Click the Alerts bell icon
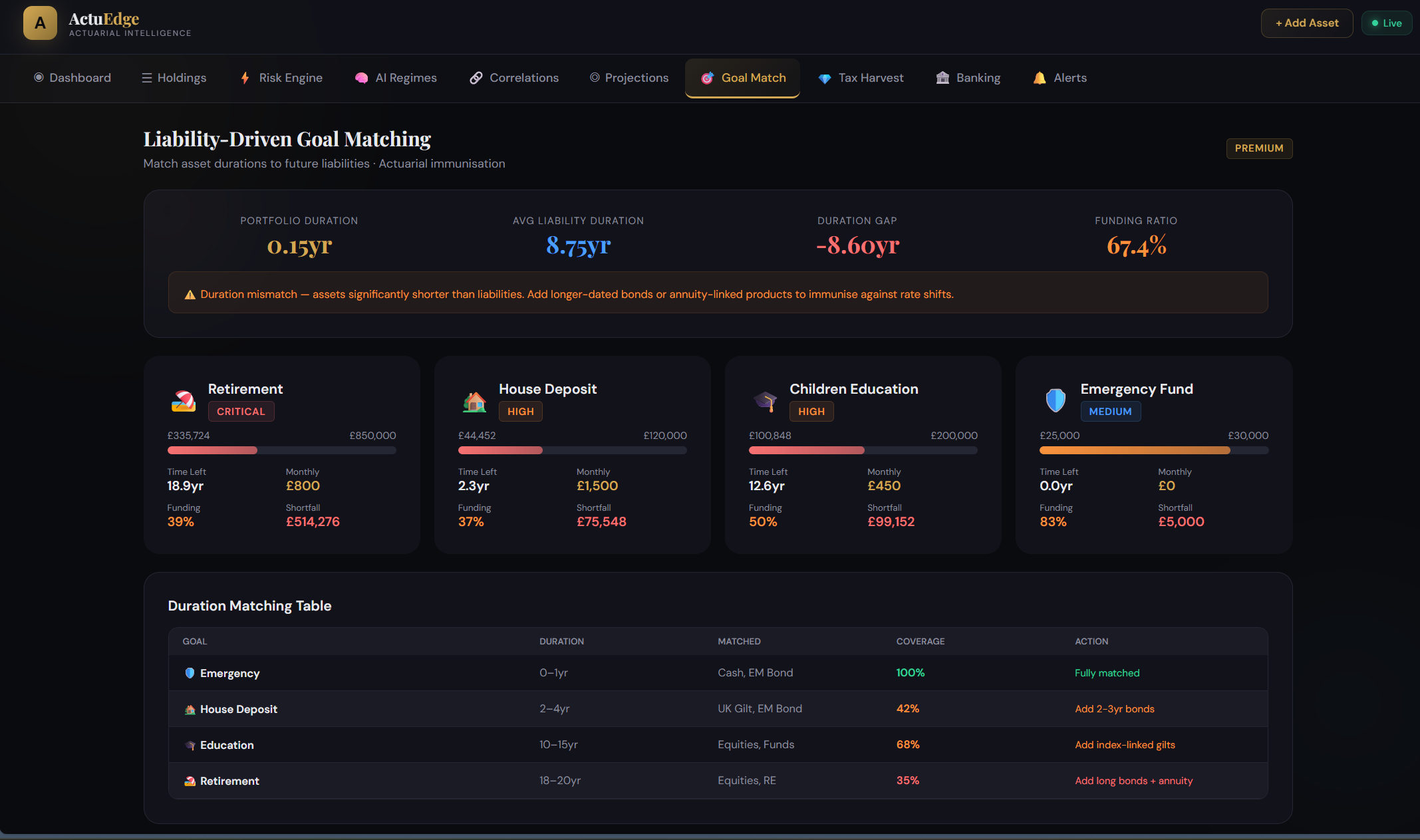The width and height of the screenshot is (1420, 840). [x=1039, y=78]
